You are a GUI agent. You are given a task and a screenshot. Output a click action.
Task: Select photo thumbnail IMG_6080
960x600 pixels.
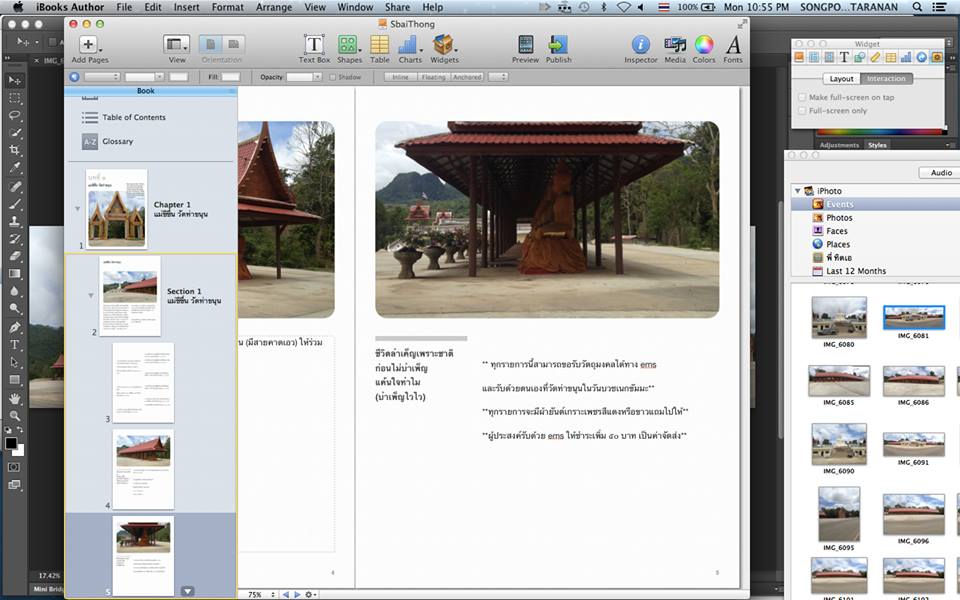point(839,317)
